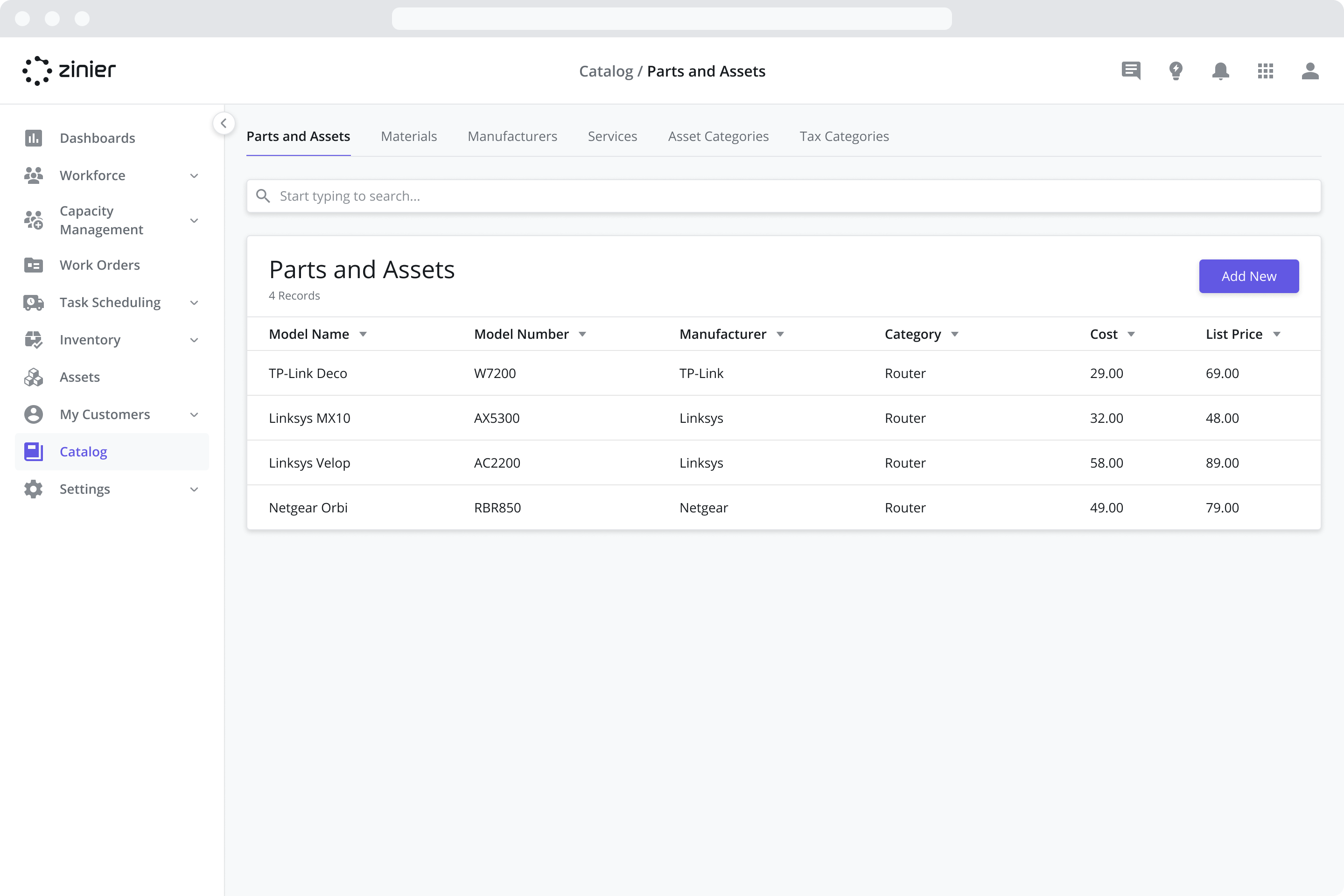
Task: Open the Model Name column dropdown arrow
Action: click(363, 334)
